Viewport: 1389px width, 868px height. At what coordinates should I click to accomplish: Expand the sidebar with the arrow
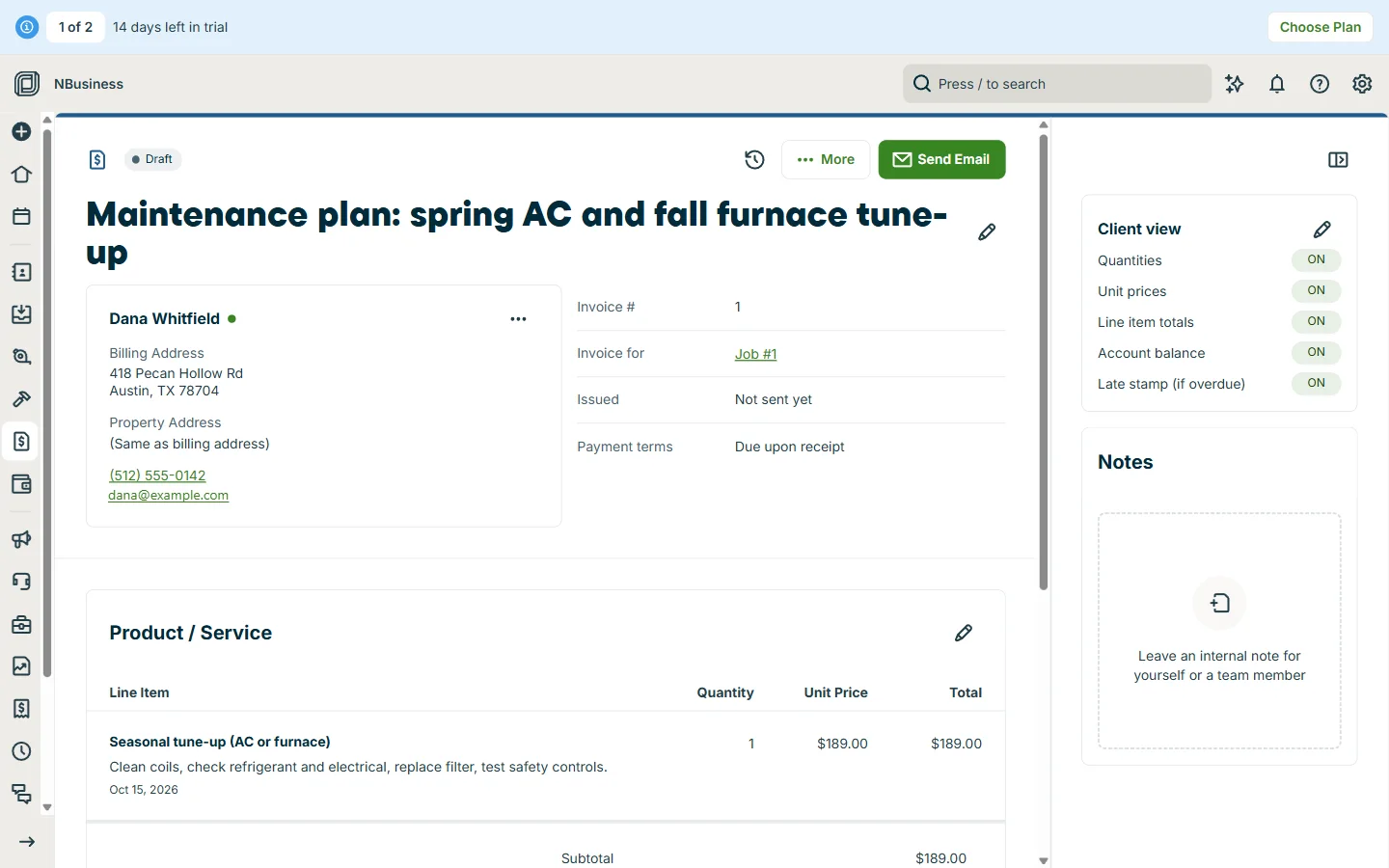coord(27,842)
